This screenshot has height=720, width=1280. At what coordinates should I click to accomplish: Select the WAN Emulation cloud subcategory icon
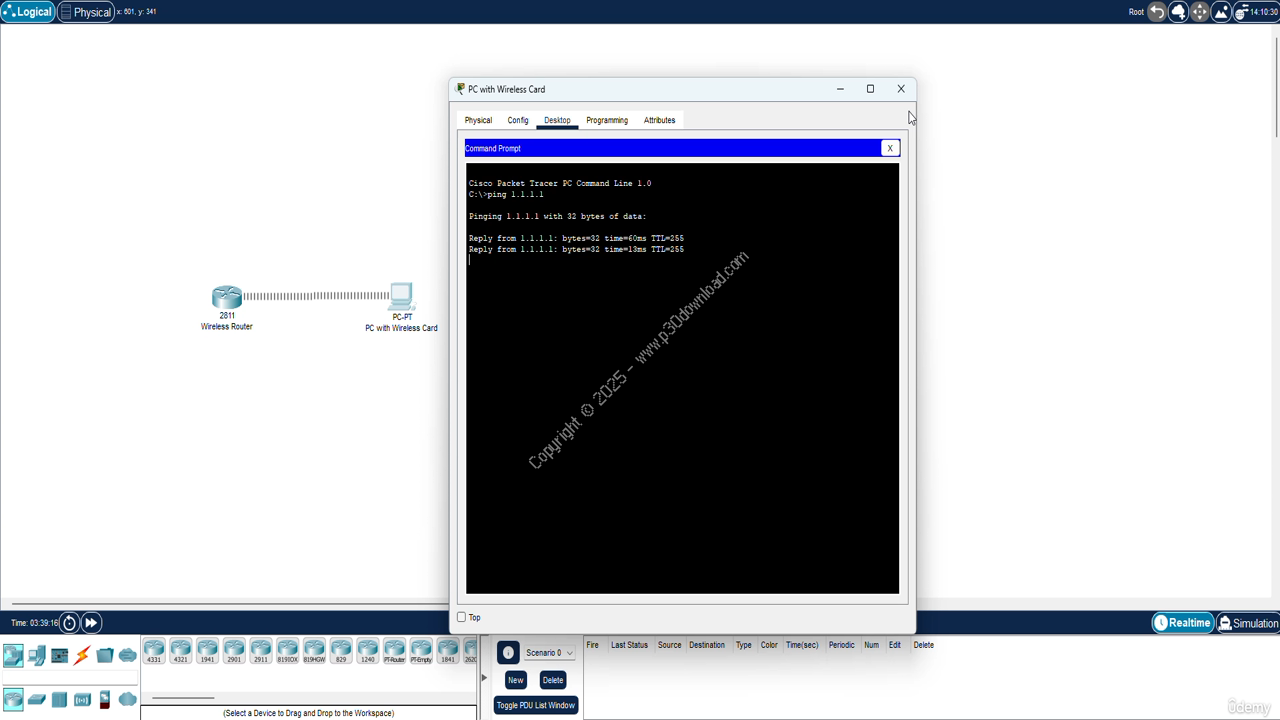point(128,699)
